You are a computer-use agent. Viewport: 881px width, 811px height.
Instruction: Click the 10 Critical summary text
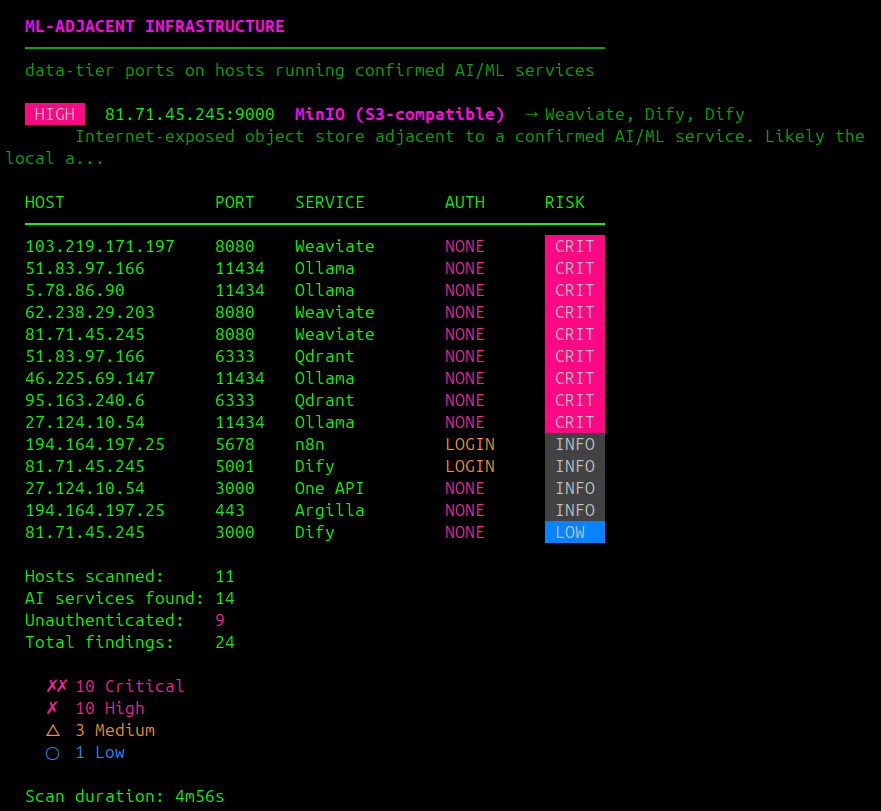(130, 686)
